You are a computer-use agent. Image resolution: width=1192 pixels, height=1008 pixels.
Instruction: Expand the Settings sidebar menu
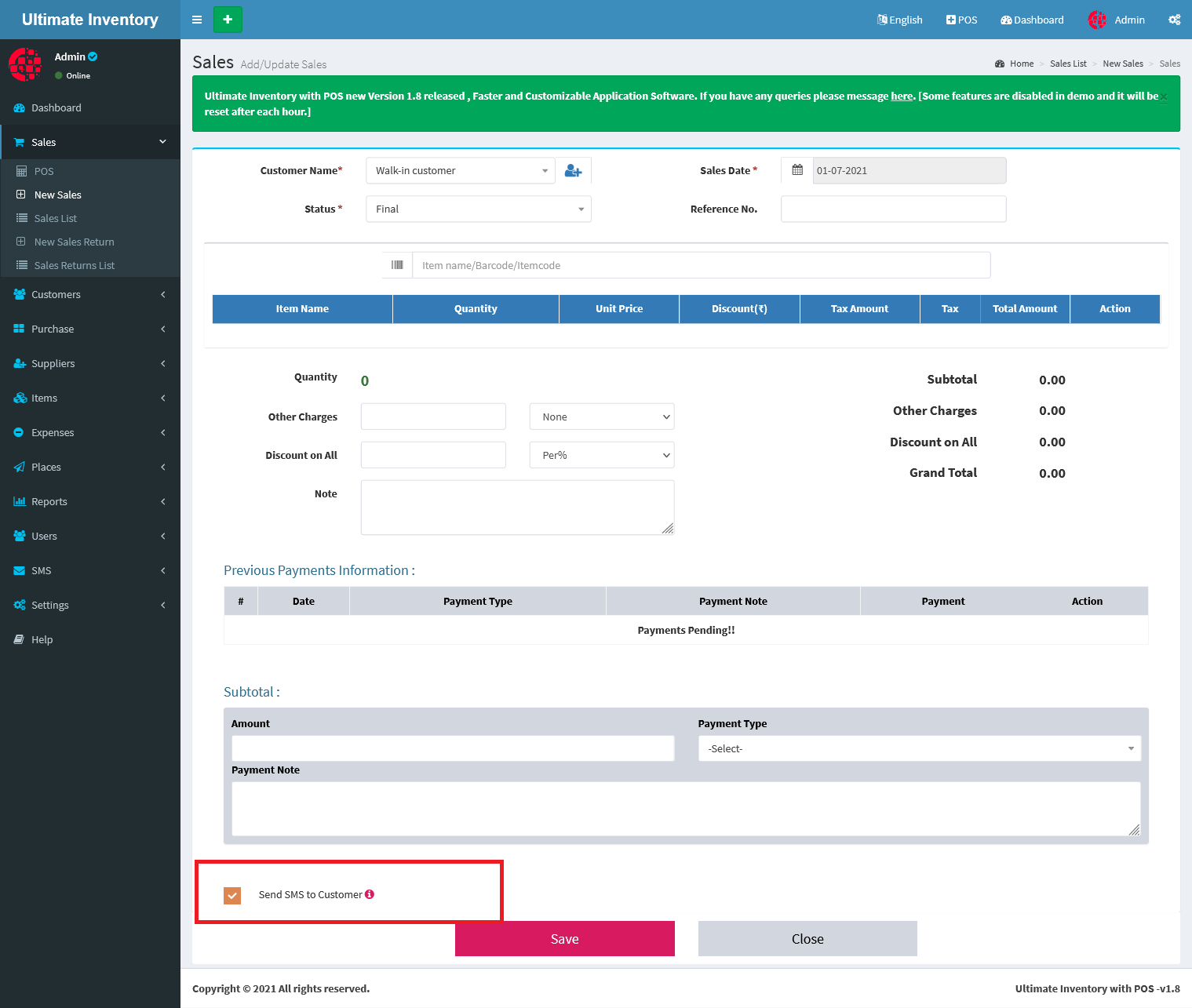click(x=90, y=606)
